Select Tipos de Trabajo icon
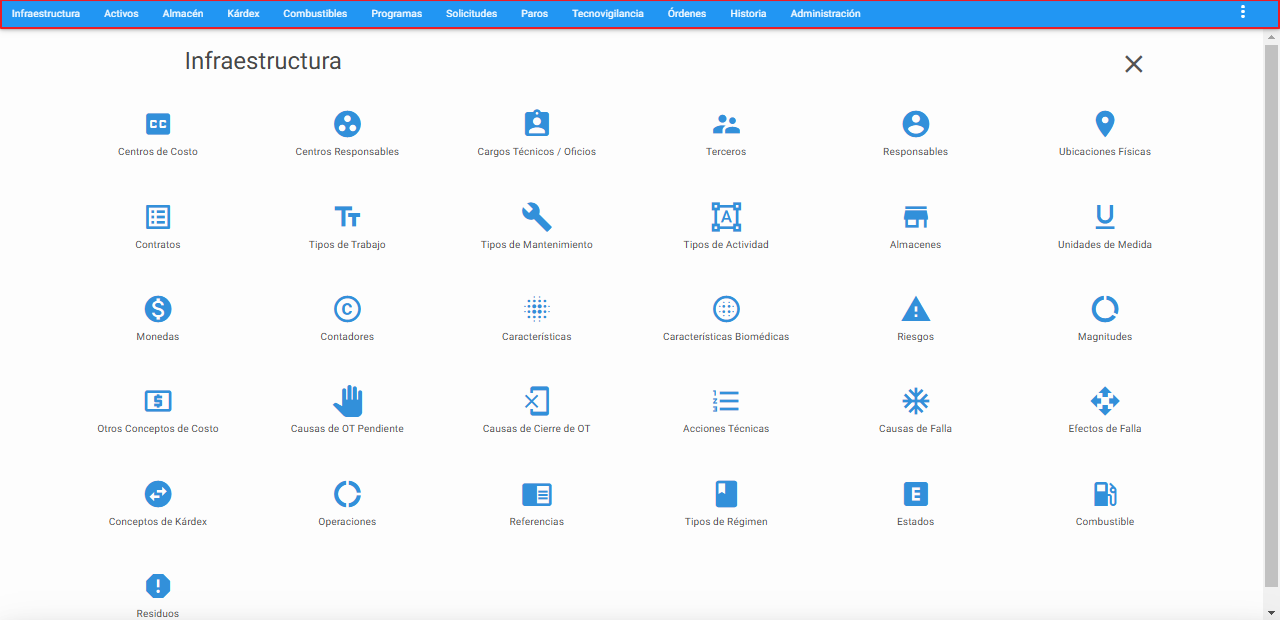 coord(347,217)
